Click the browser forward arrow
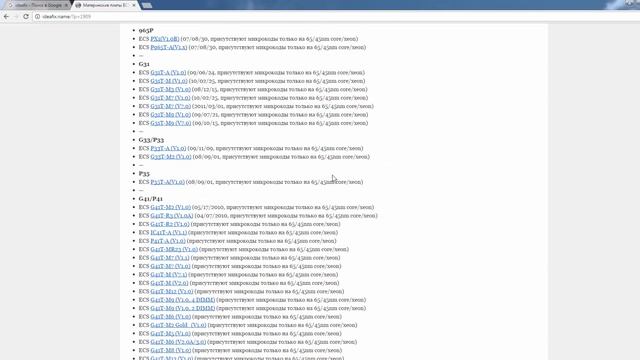640x360 pixels. pos(16,17)
